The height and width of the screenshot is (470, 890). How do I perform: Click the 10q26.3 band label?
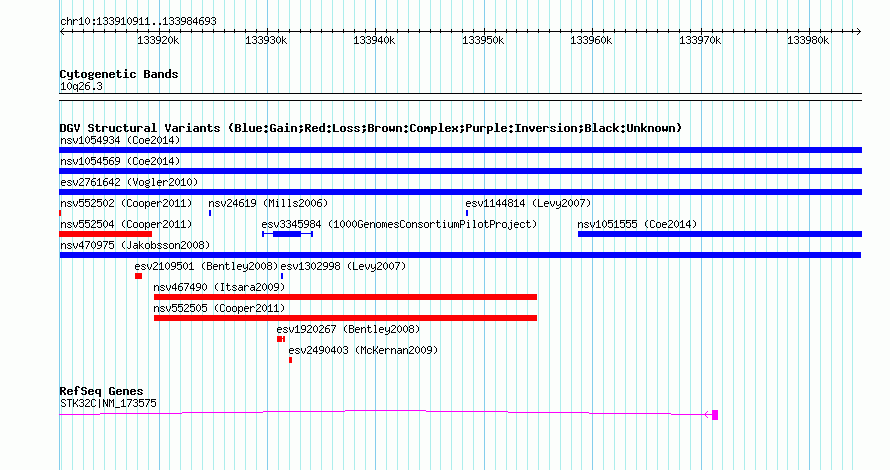(x=81, y=87)
